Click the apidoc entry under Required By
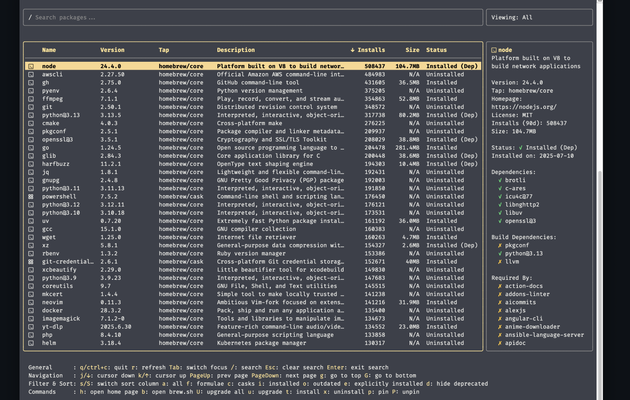 [515, 343]
